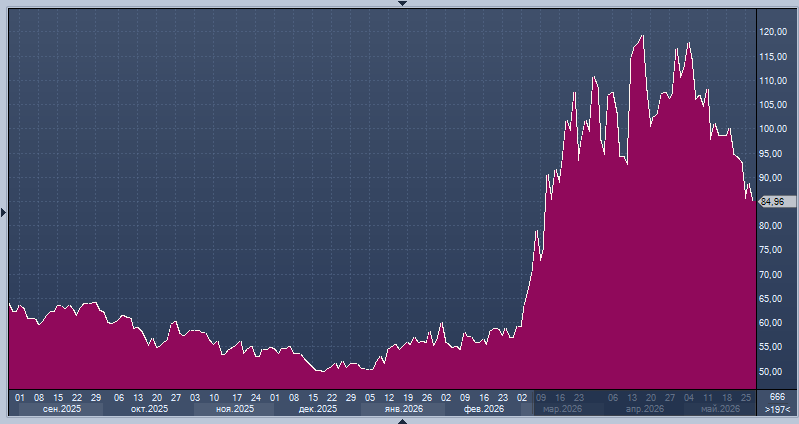799x424 pixels.
Task: Select the май.2026 month segment
Action: [x=721, y=409]
